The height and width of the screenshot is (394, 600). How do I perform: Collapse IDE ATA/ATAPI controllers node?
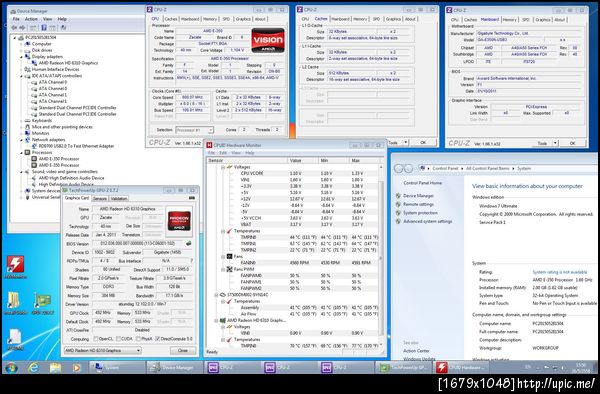[21, 76]
